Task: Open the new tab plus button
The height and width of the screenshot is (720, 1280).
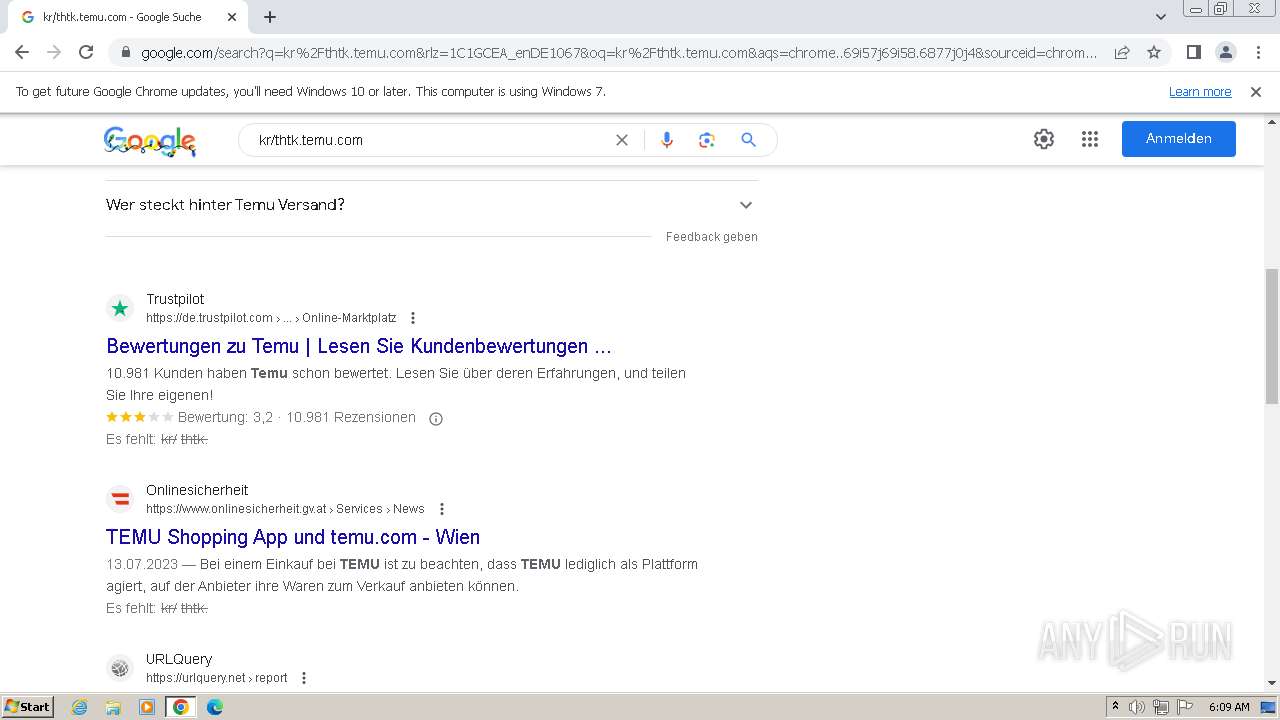Action: [x=270, y=17]
